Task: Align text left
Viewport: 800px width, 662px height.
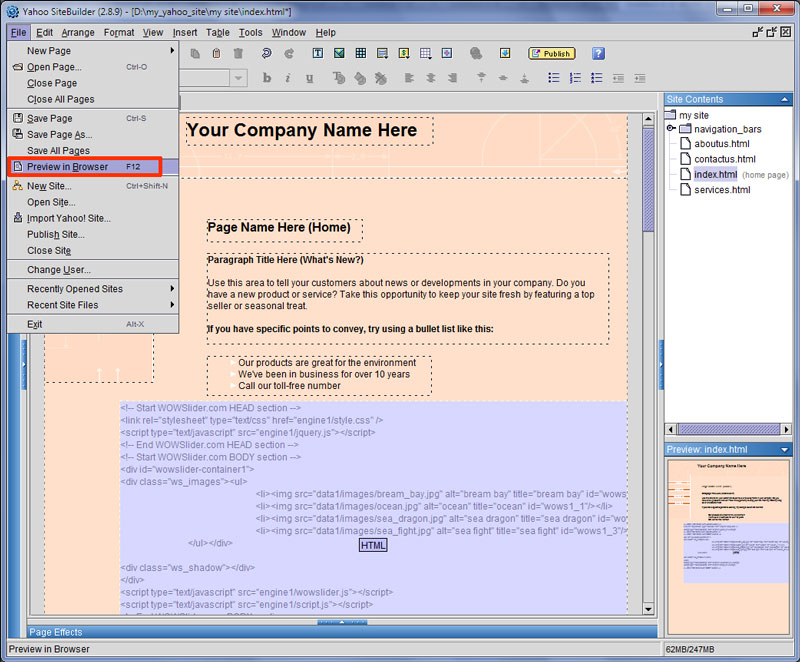Action: point(409,78)
